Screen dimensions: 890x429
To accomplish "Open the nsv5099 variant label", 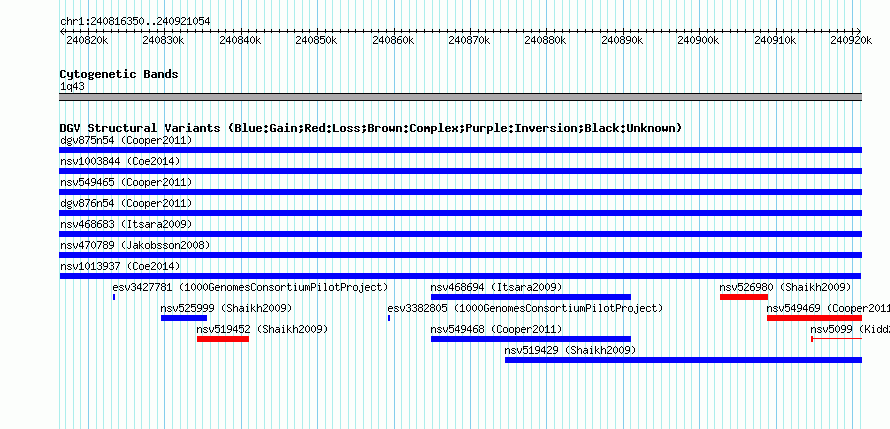I will (x=850, y=329).
